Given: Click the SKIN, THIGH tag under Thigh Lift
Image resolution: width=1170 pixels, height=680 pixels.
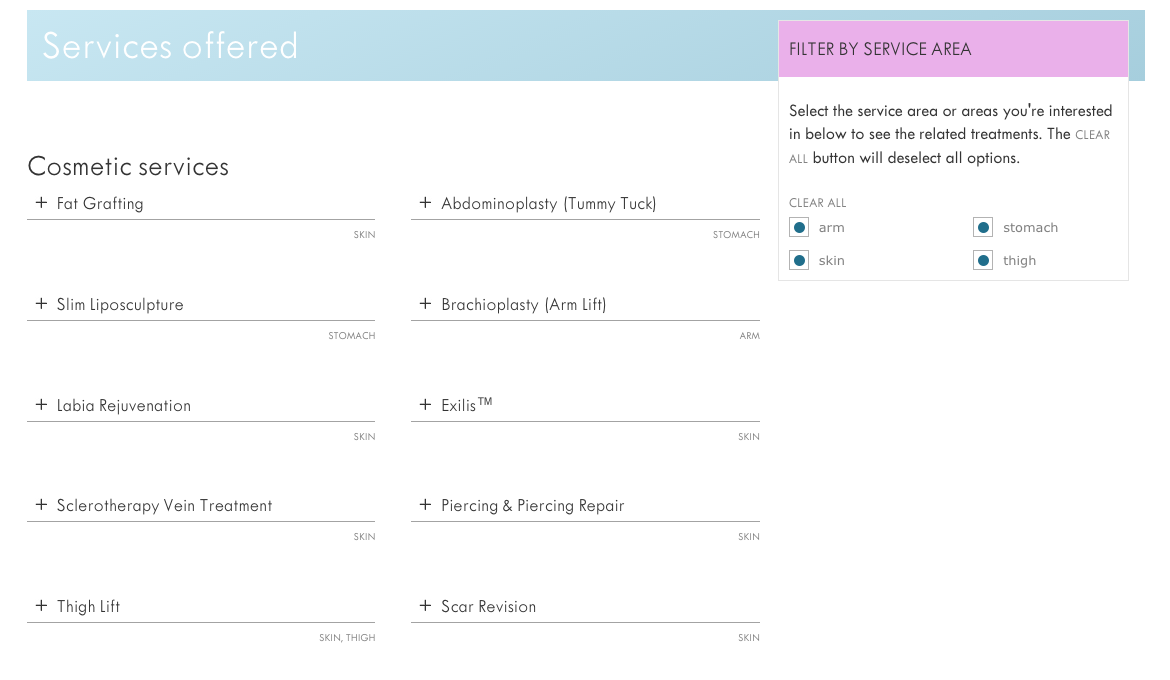Looking at the screenshot, I should (347, 637).
